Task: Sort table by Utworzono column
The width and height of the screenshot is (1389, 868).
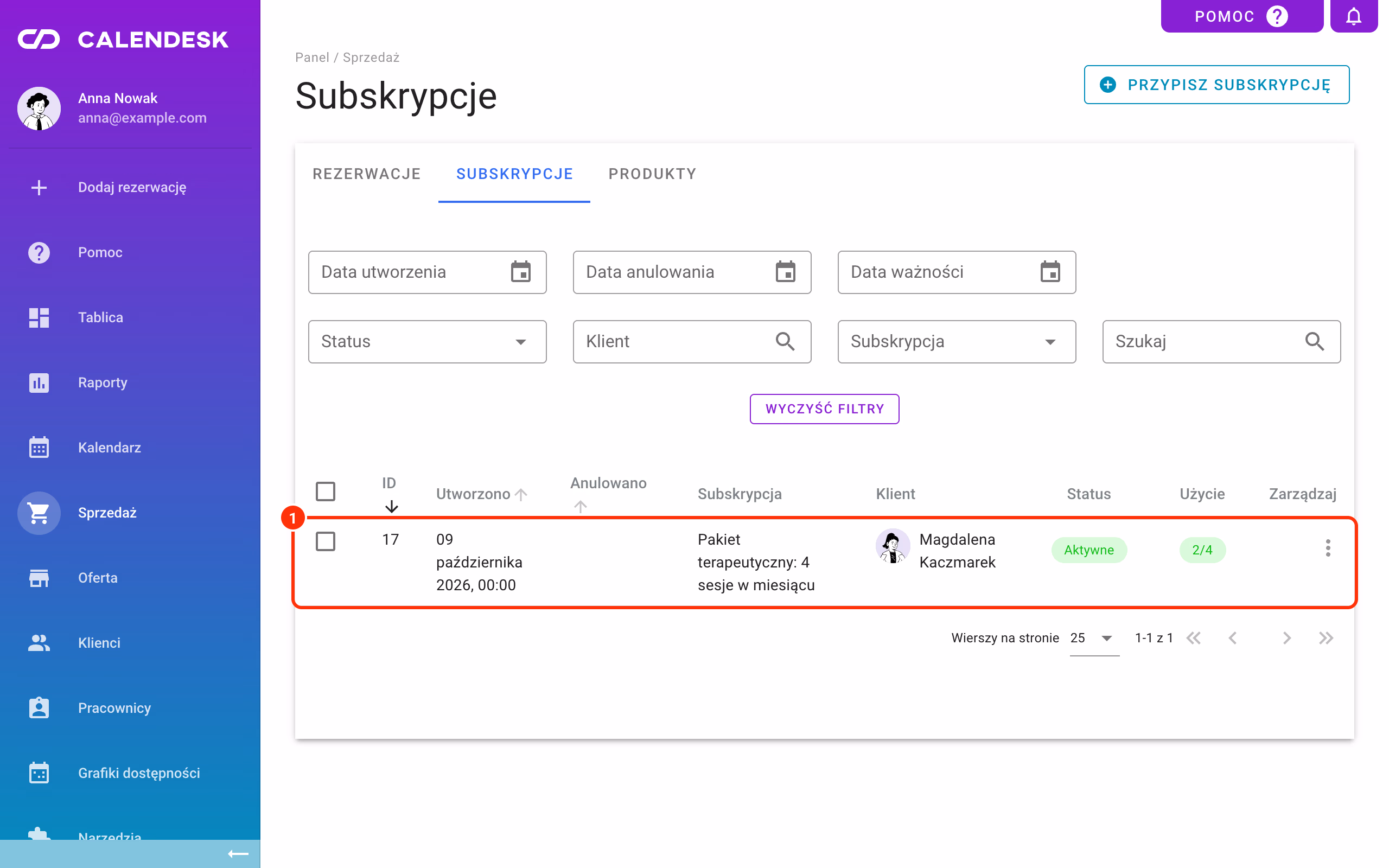Action: click(482, 494)
